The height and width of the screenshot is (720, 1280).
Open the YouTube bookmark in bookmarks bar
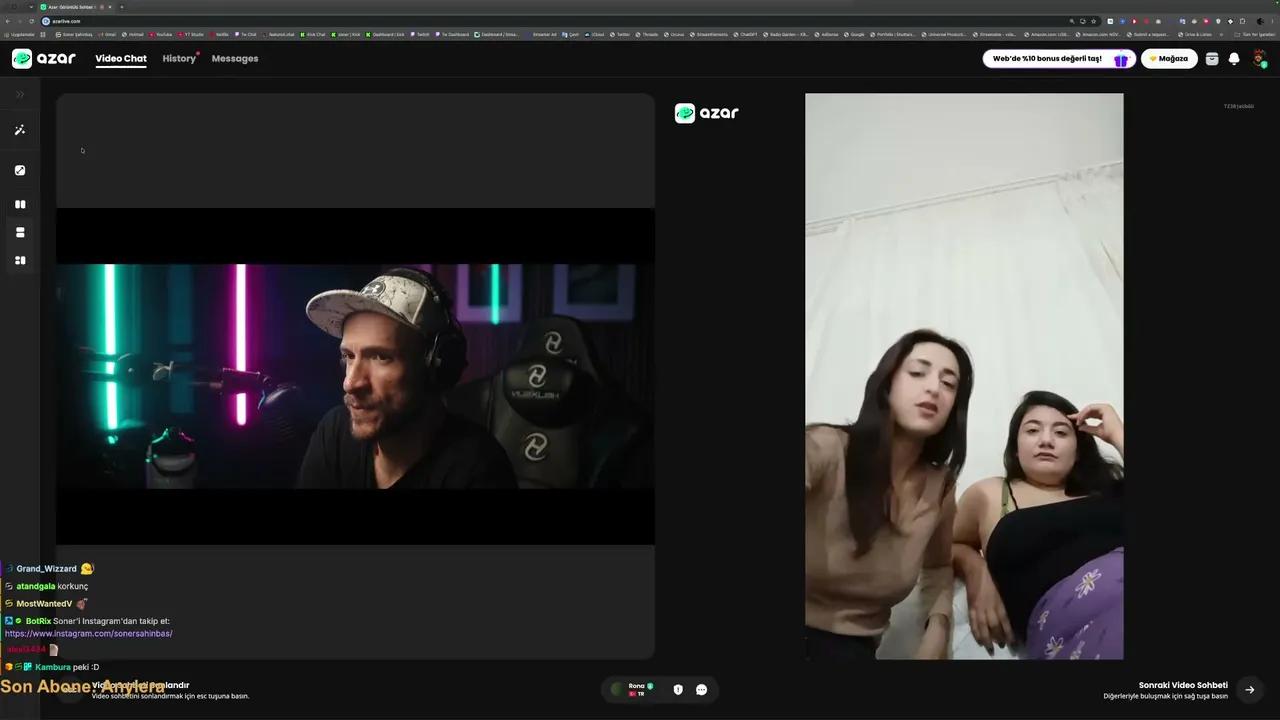[160, 34]
